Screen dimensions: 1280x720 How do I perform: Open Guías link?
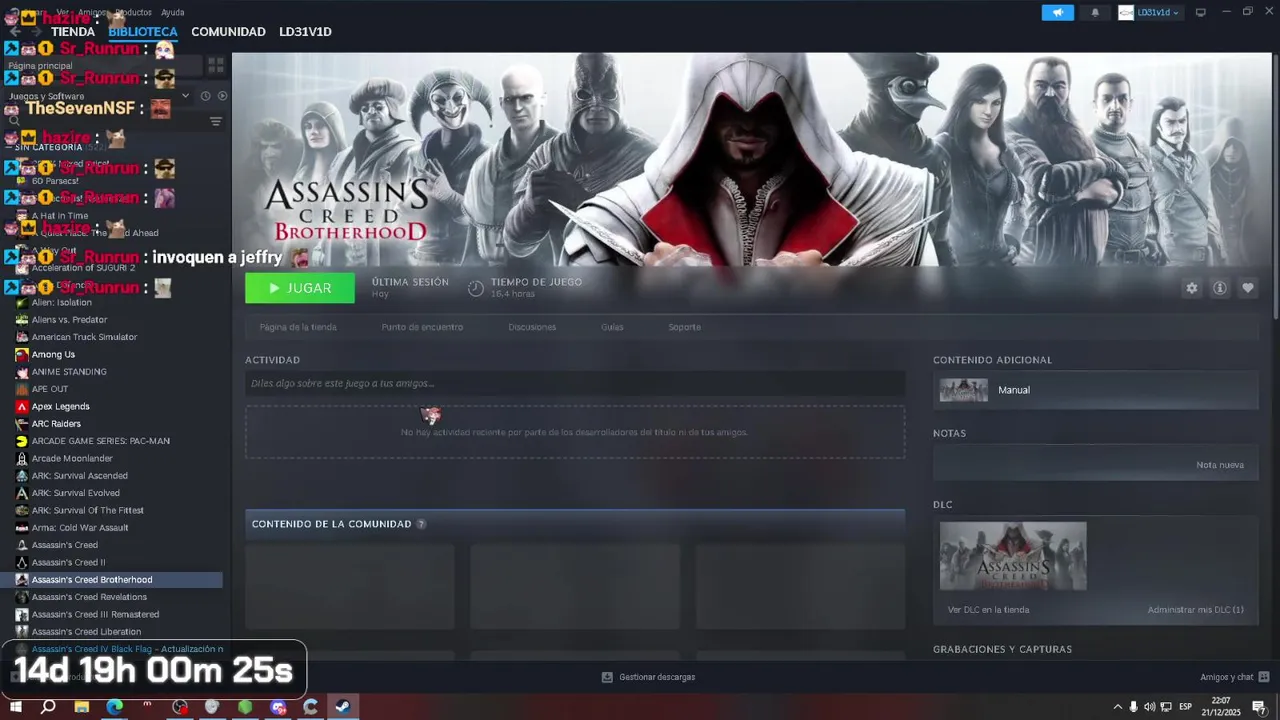(612, 327)
